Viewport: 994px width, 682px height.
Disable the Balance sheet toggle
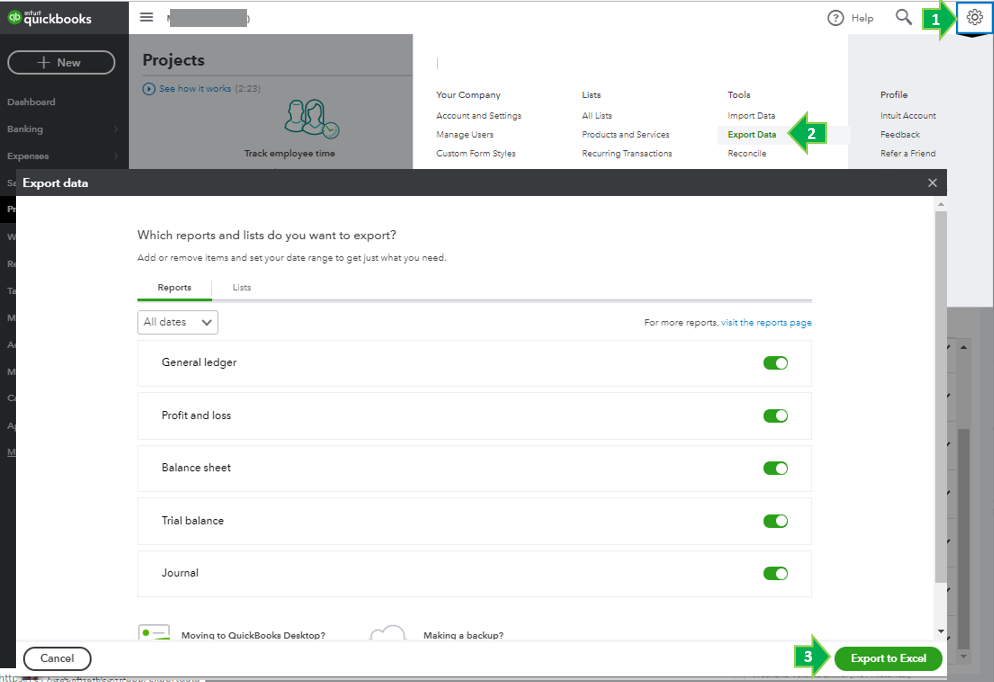775,468
